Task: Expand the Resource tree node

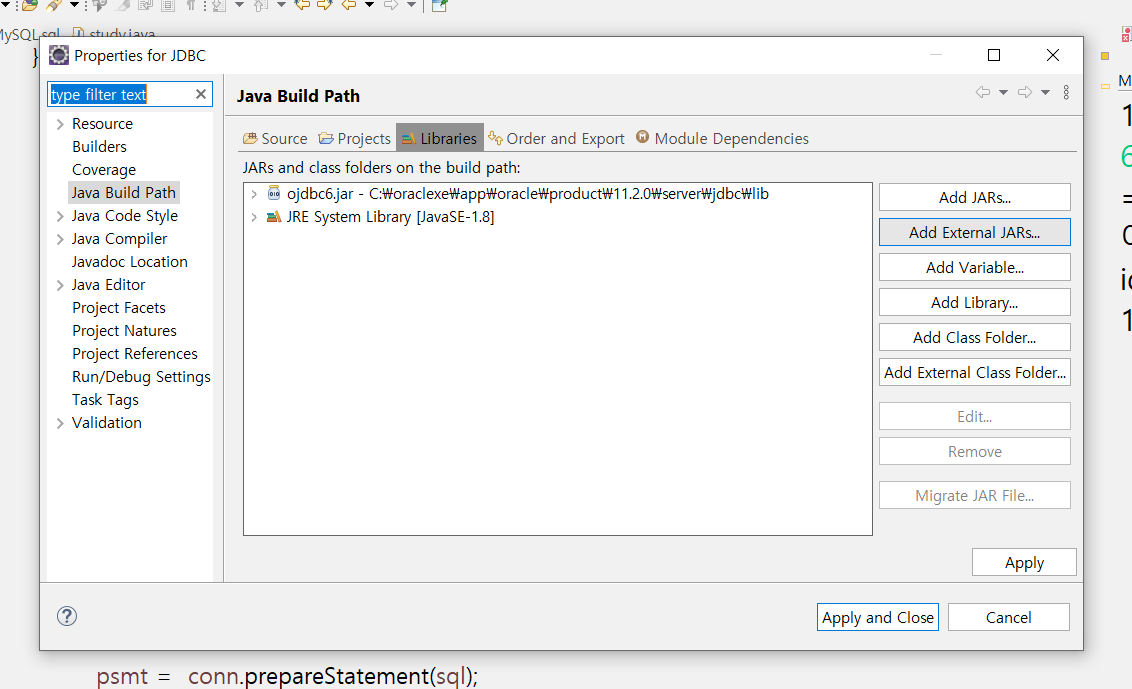Action: (x=60, y=124)
